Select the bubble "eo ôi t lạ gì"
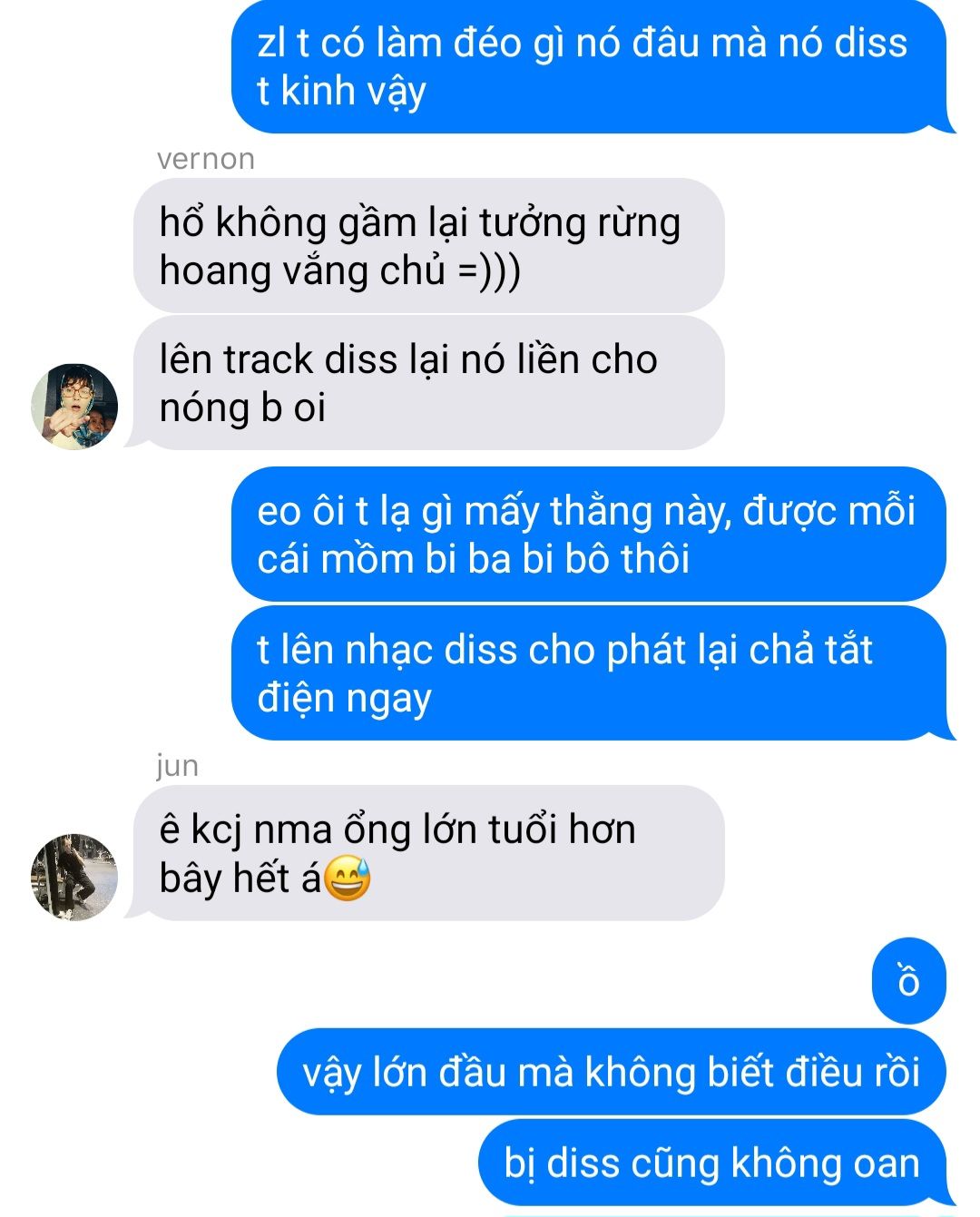The image size is (980, 1217). (590, 535)
